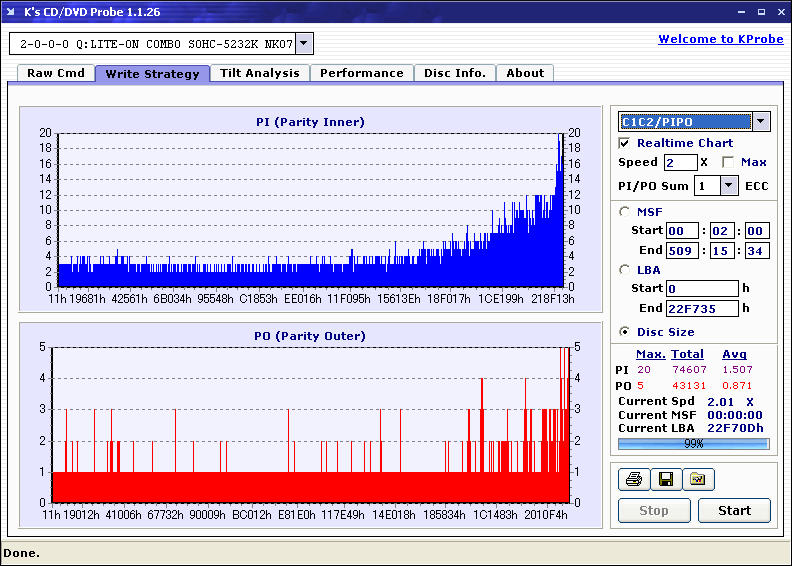Click the 99% scan progress bar

coord(693,443)
